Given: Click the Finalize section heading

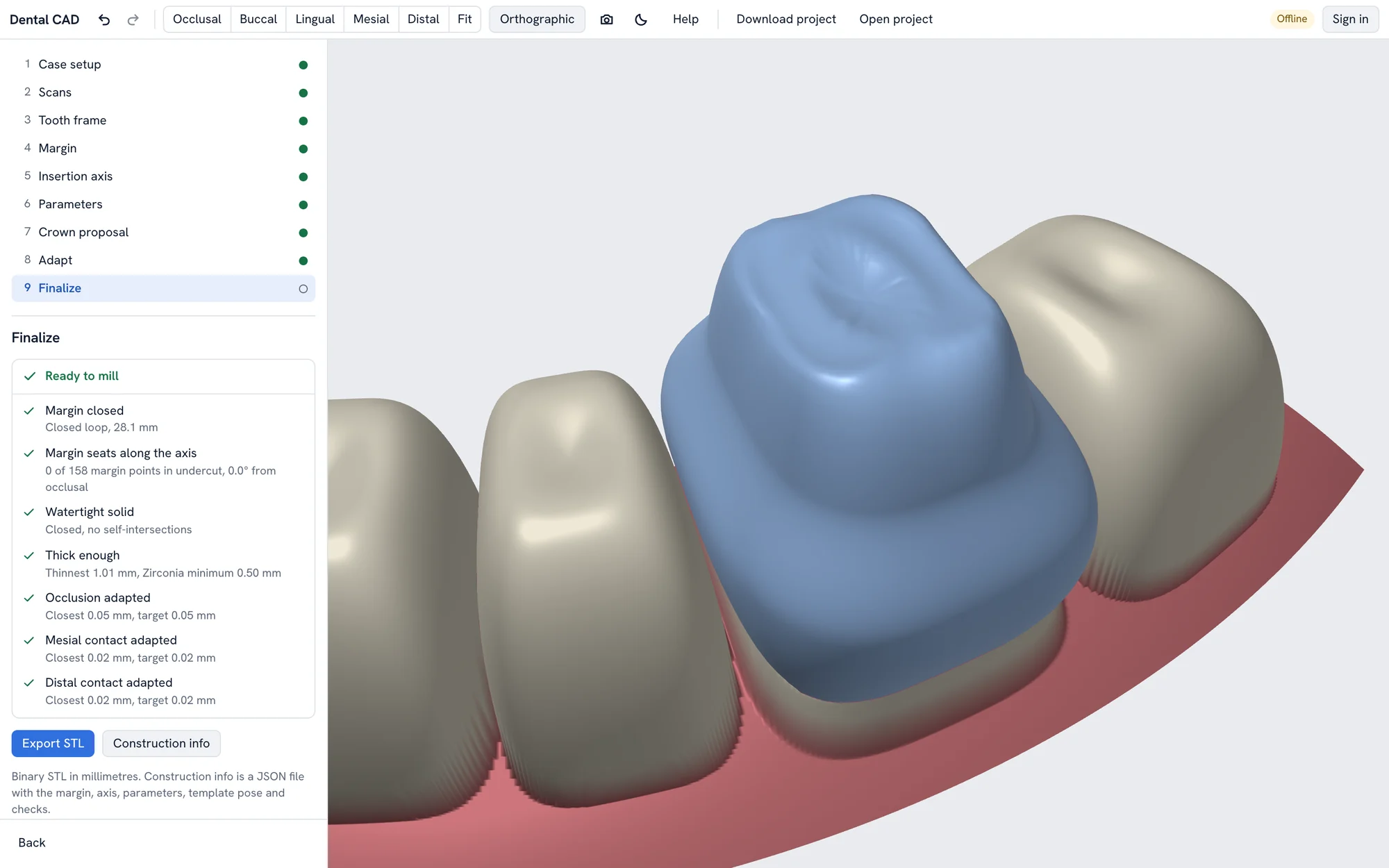Looking at the screenshot, I should tap(35, 338).
